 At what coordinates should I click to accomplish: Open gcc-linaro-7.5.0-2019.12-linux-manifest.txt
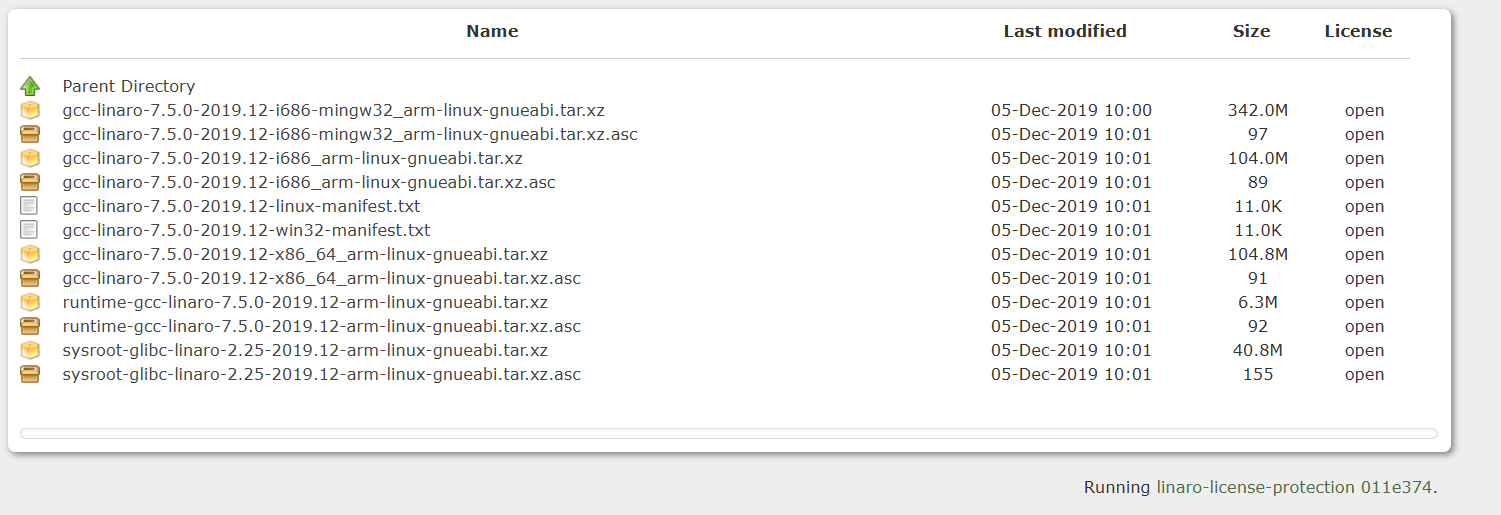tap(241, 206)
